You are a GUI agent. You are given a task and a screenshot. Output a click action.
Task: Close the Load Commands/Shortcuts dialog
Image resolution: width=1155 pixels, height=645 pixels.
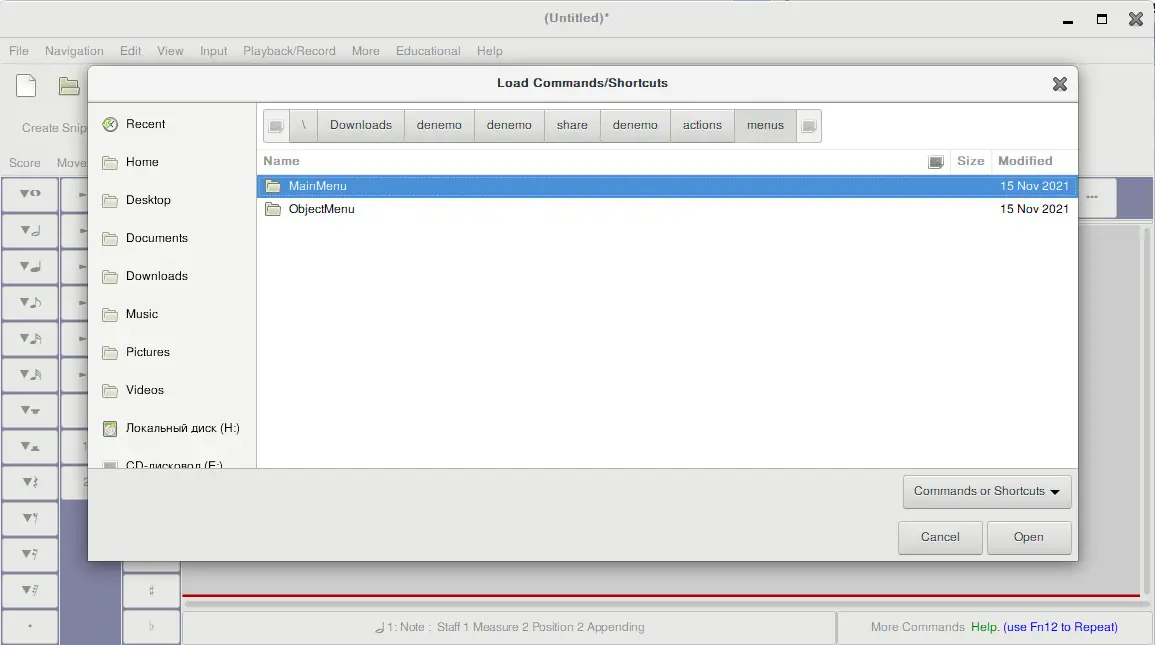click(1060, 84)
